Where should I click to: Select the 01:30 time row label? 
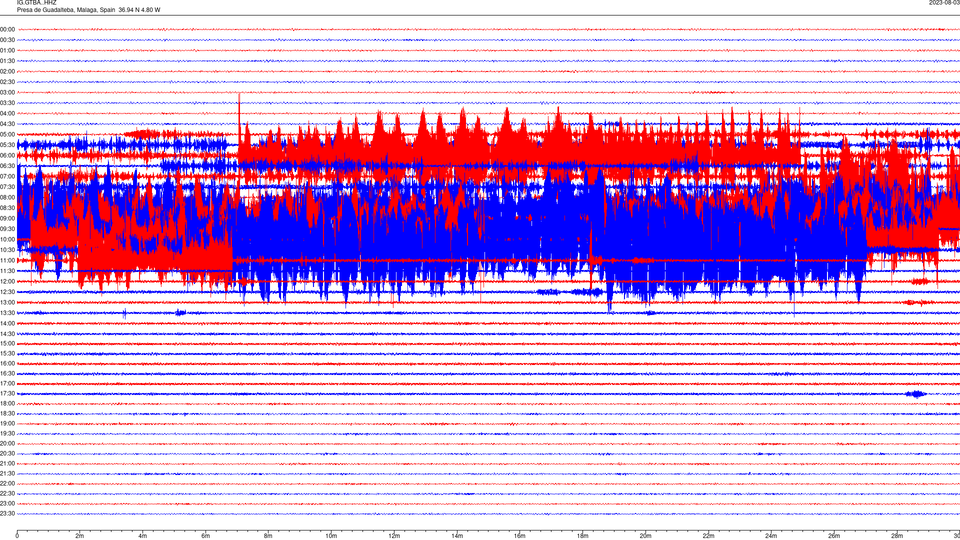pyautogui.click(x=7, y=61)
